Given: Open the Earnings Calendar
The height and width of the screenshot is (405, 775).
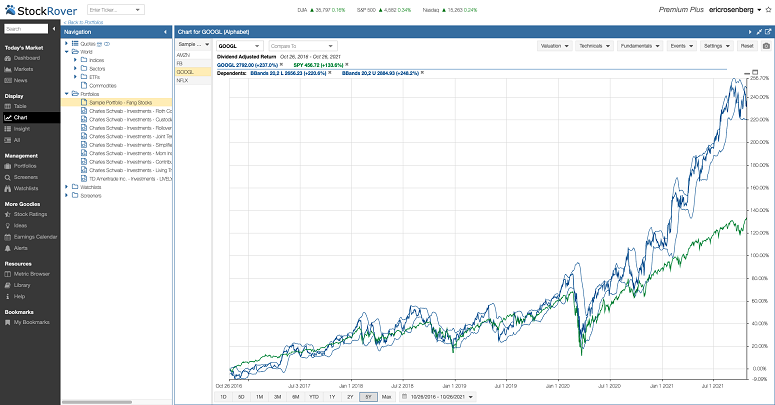Looking at the screenshot, I should [x=31, y=237].
